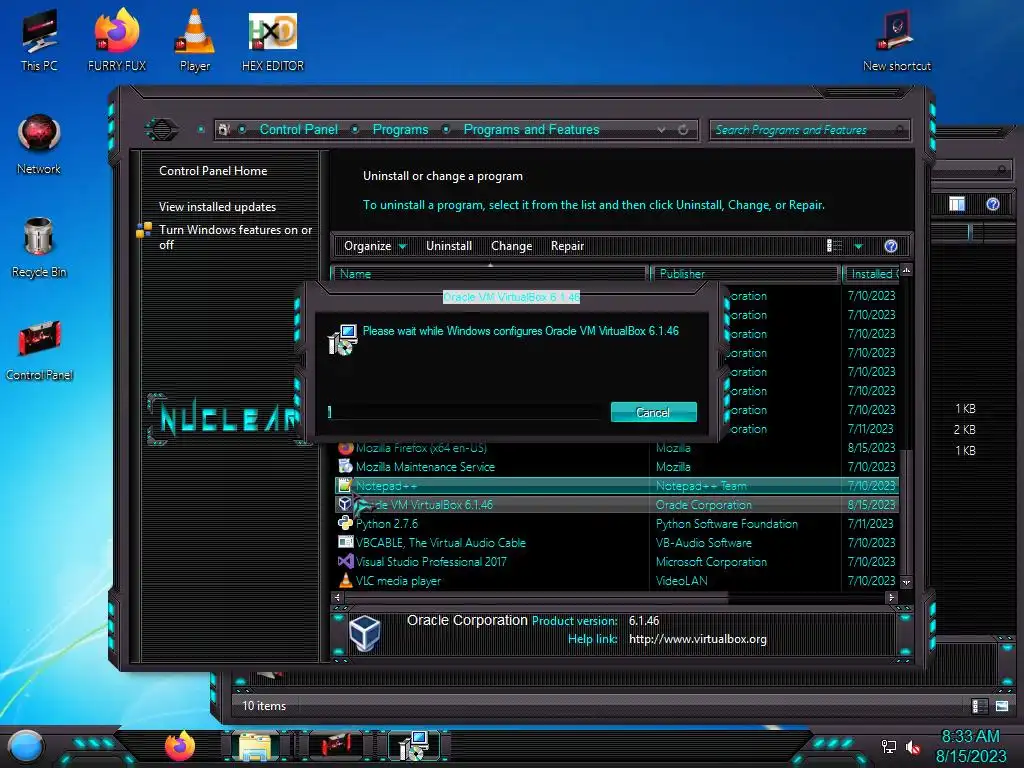
Task: Cancel the VirtualBox configuration dialog
Action: click(654, 412)
